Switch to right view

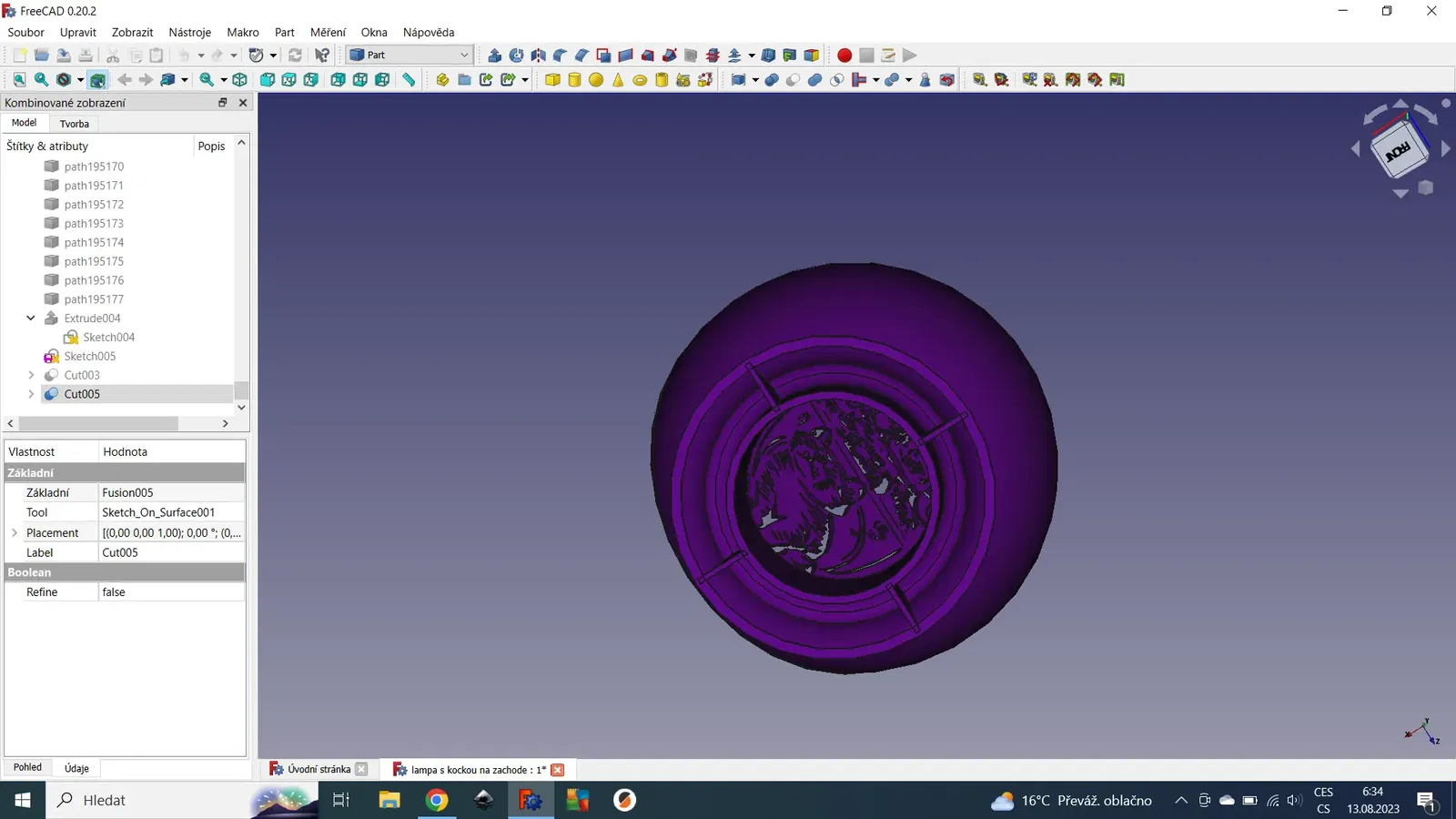pyautogui.click(x=310, y=80)
